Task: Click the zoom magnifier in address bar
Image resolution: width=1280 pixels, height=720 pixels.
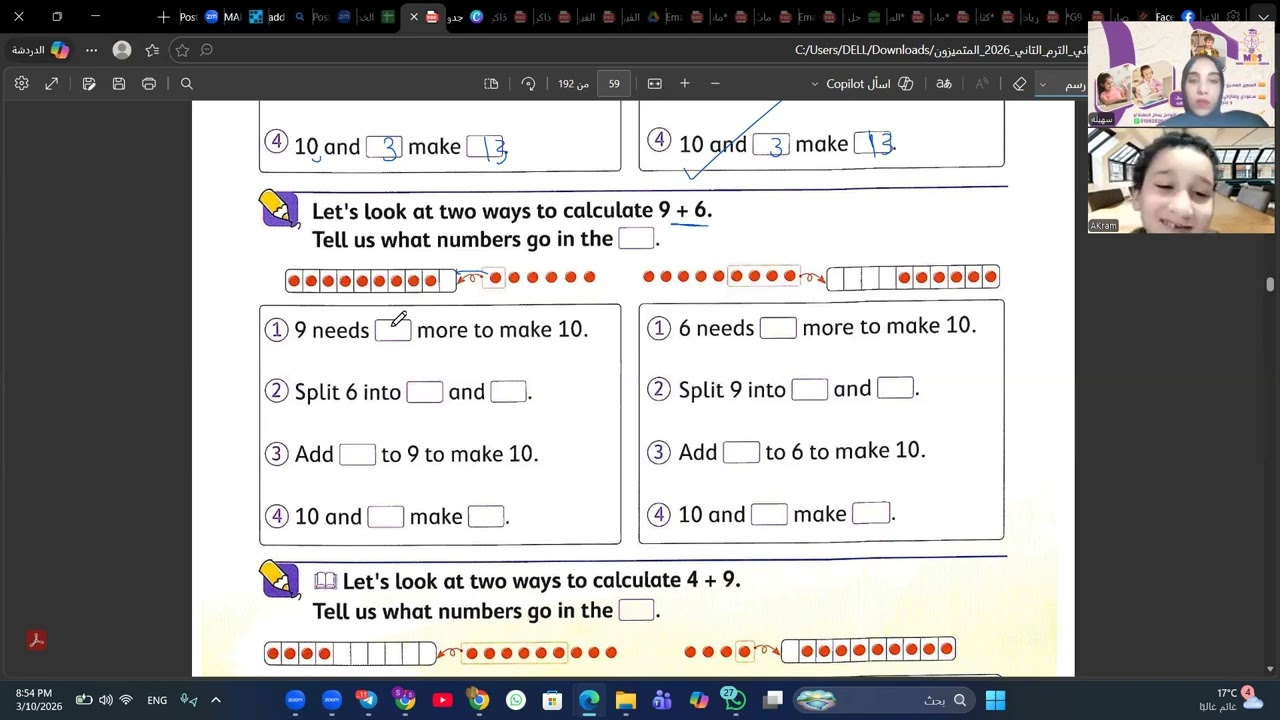Action: (x=207, y=50)
